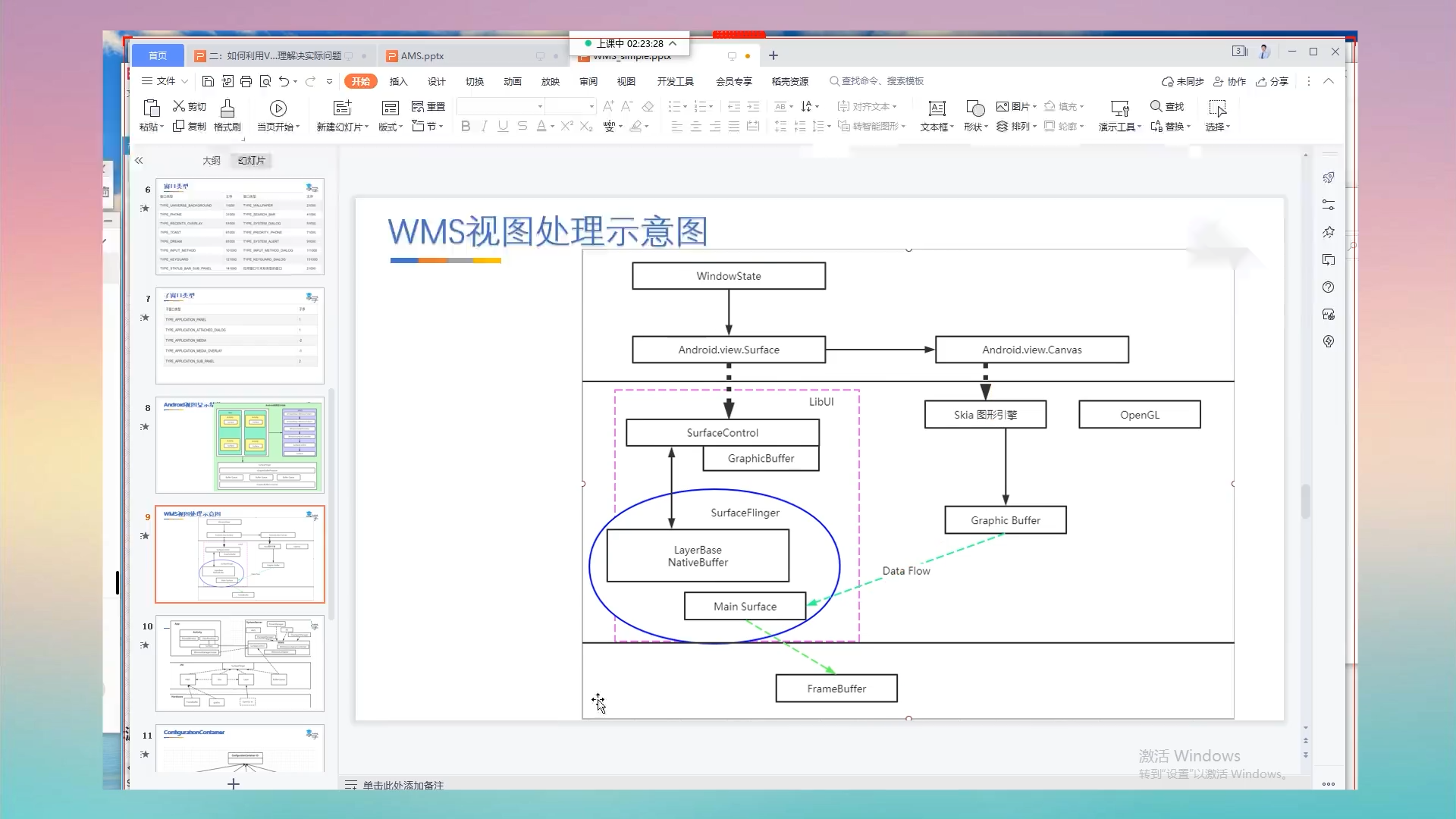Toggle italic formatting button
This screenshot has width=1456, height=819.
click(x=484, y=127)
